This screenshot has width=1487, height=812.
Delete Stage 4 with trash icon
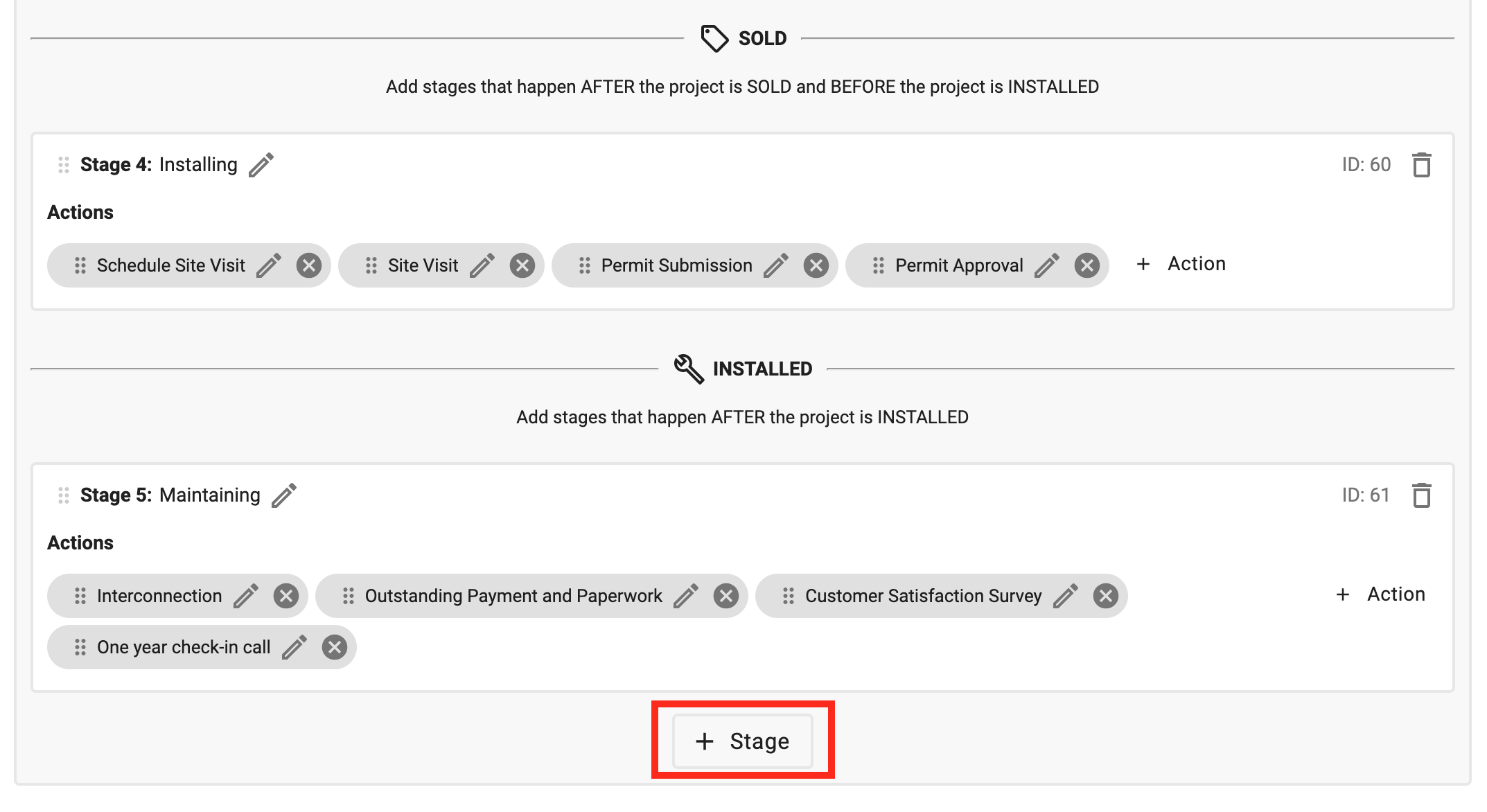click(1421, 165)
